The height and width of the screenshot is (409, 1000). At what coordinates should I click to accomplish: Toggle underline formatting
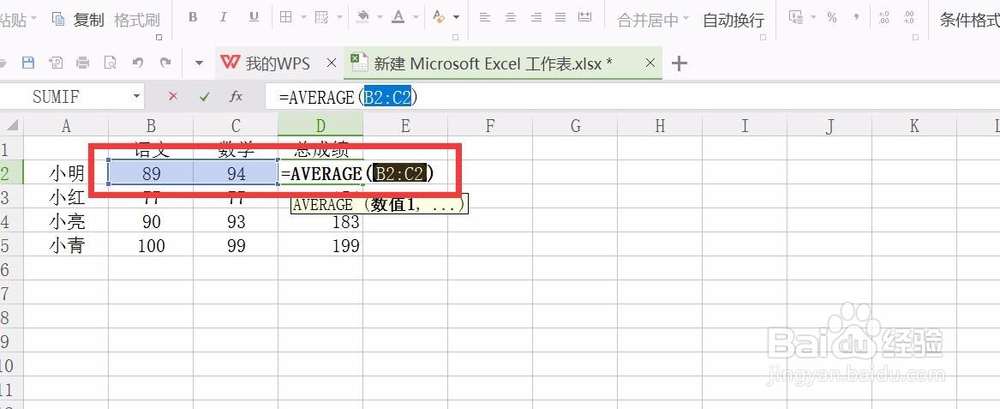pos(254,18)
